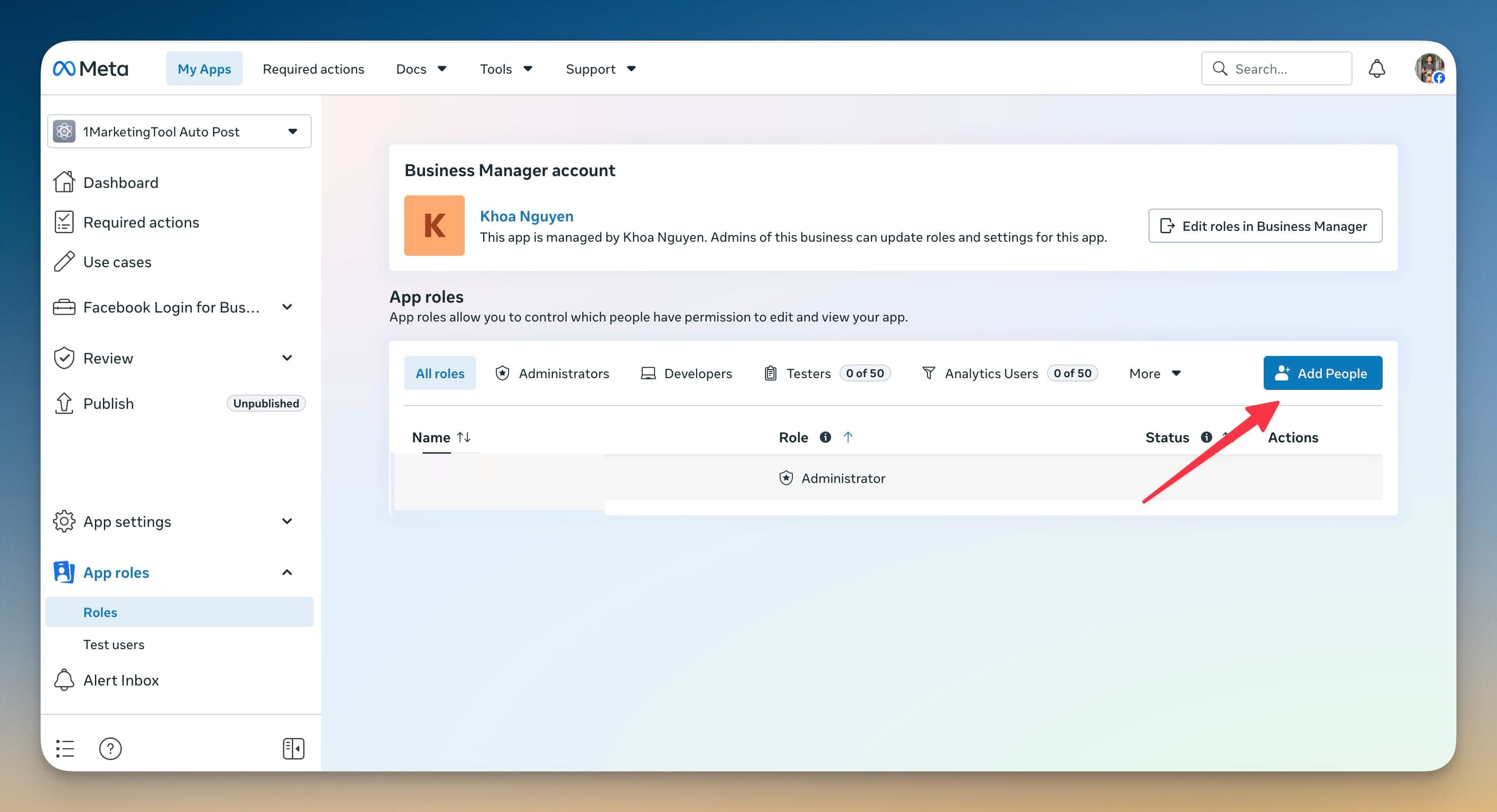
Task: Sort by Name column arrows
Action: 464,437
